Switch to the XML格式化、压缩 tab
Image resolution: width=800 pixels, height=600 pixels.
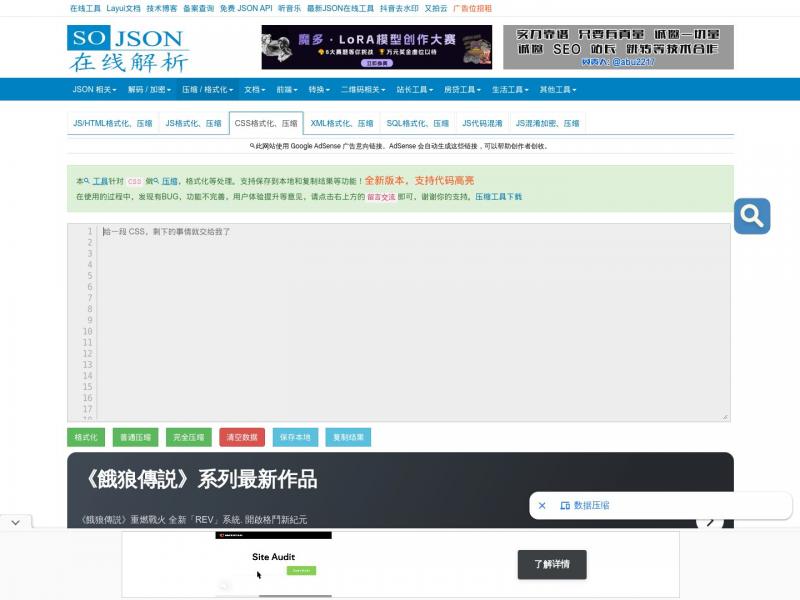(342, 124)
